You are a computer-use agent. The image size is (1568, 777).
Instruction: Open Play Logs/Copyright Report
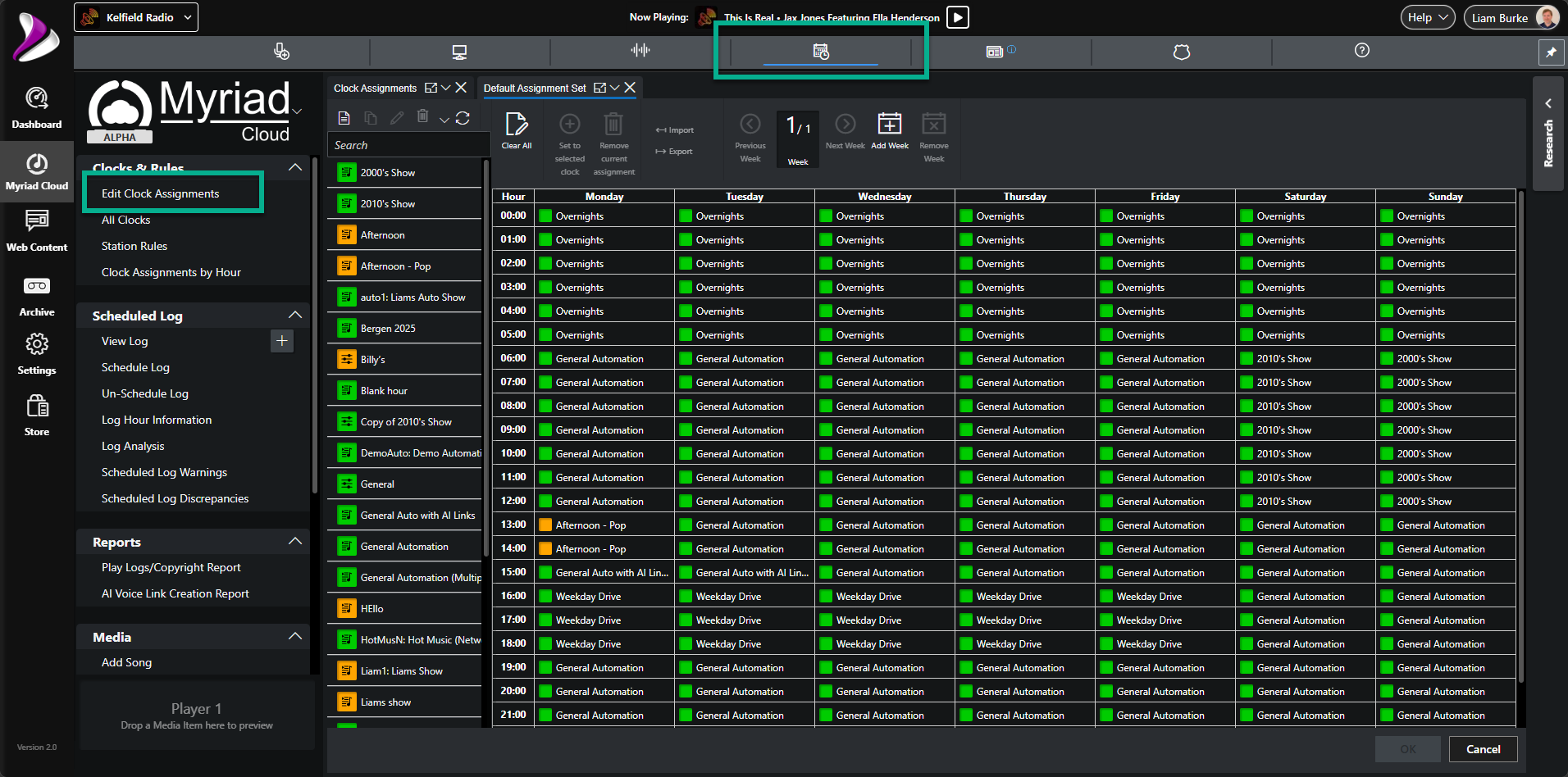171,567
